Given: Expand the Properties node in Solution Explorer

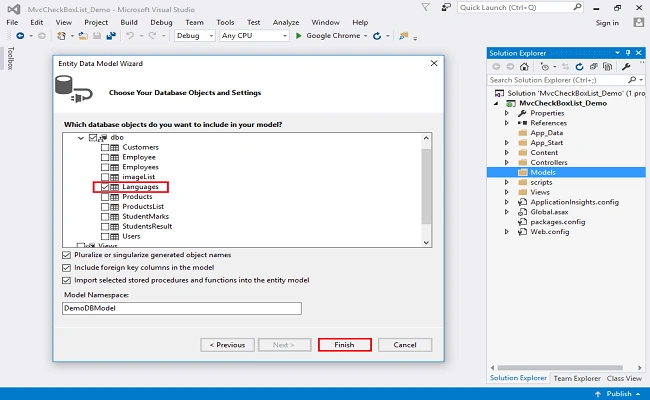Looking at the screenshot, I should (x=507, y=113).
